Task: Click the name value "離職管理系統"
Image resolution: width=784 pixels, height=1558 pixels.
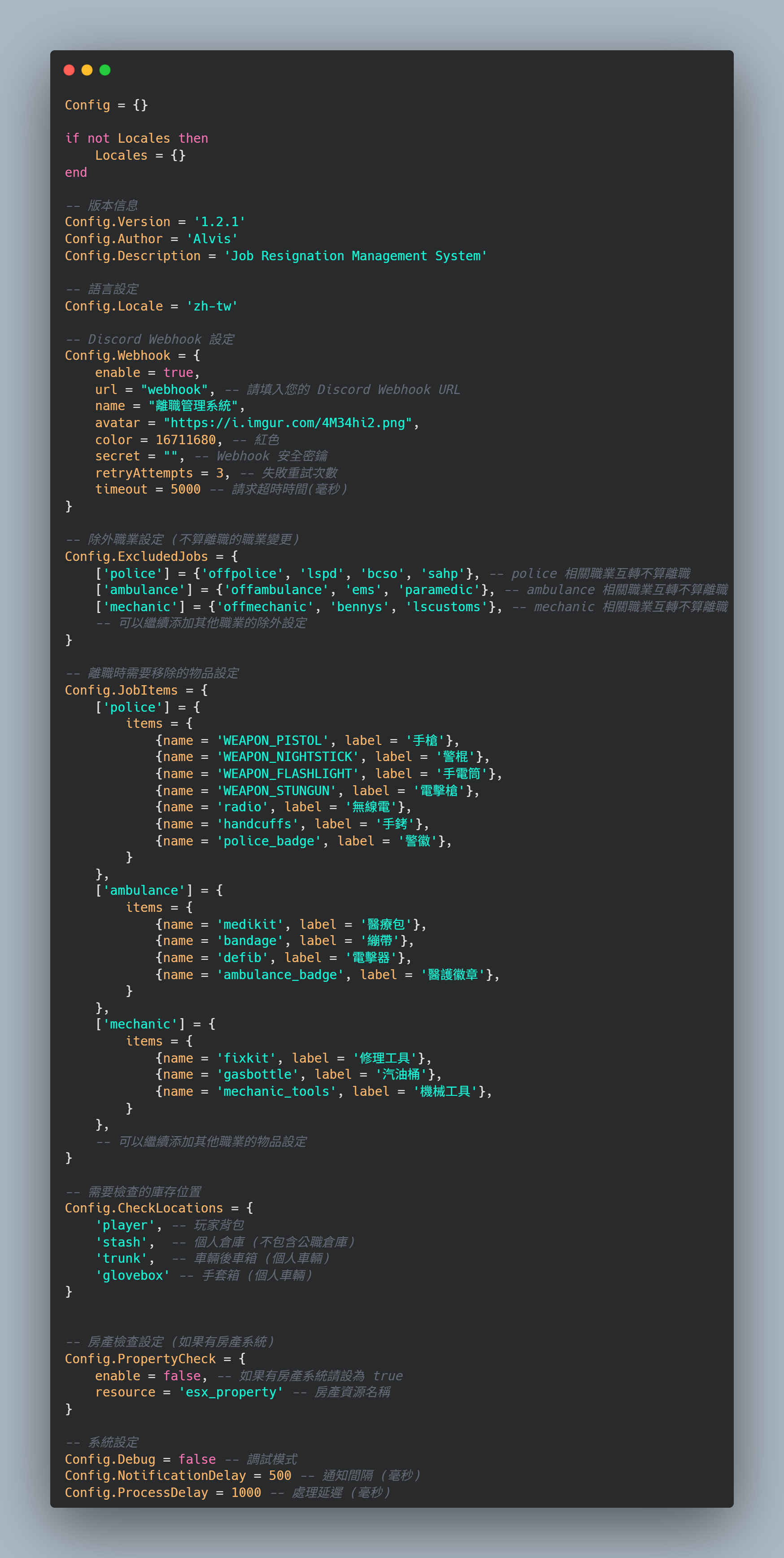Action: click(193, 406)
